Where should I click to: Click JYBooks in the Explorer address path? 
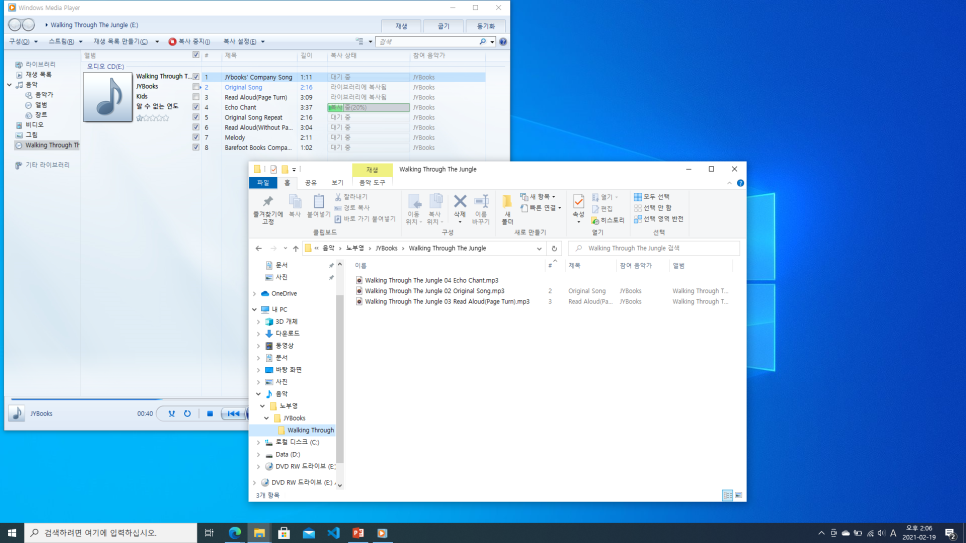point(386,248)
